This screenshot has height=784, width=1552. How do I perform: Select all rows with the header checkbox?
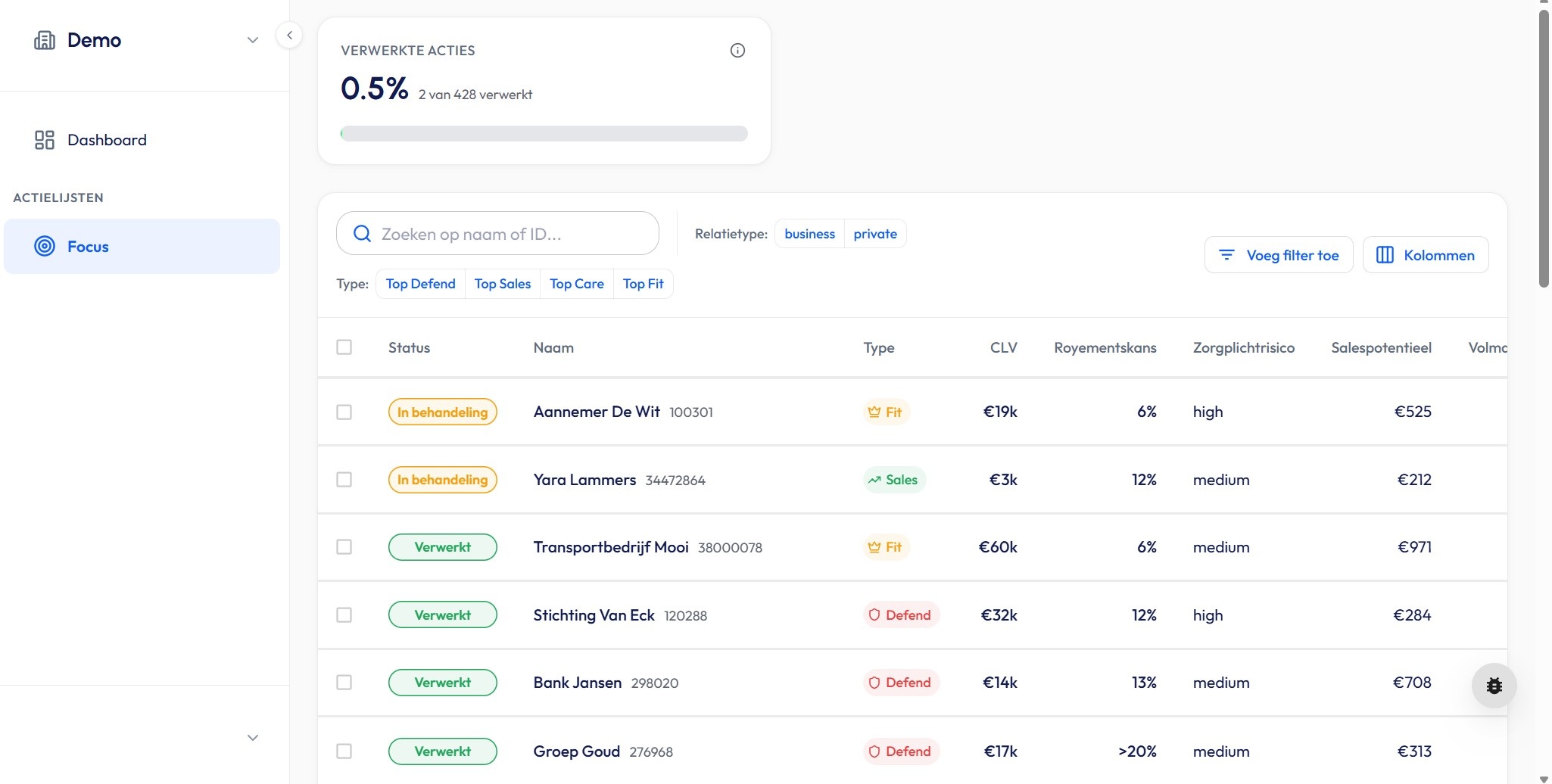[344, 347]
